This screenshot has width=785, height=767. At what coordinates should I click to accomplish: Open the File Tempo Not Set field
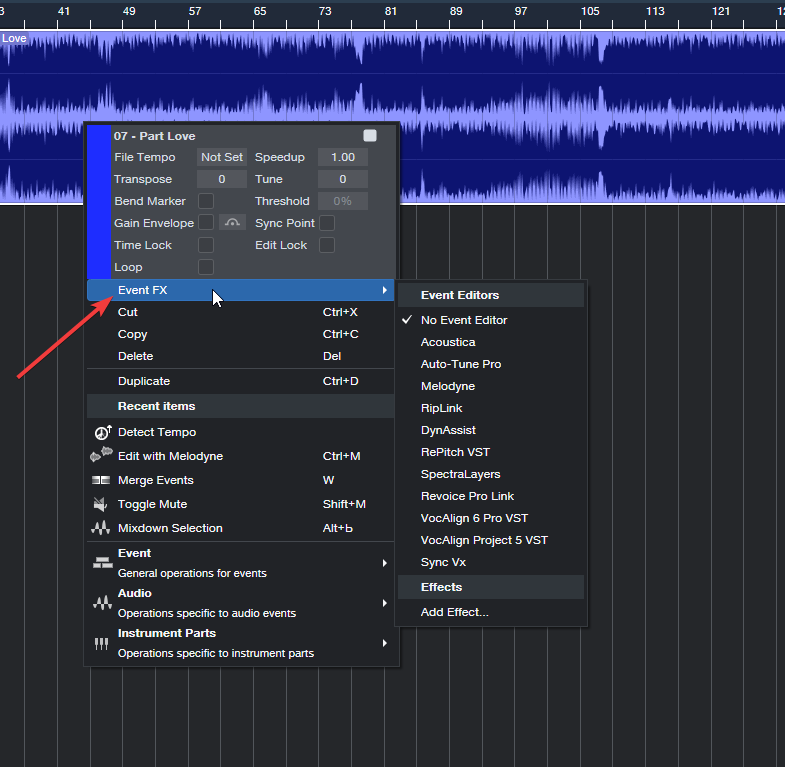222,157
